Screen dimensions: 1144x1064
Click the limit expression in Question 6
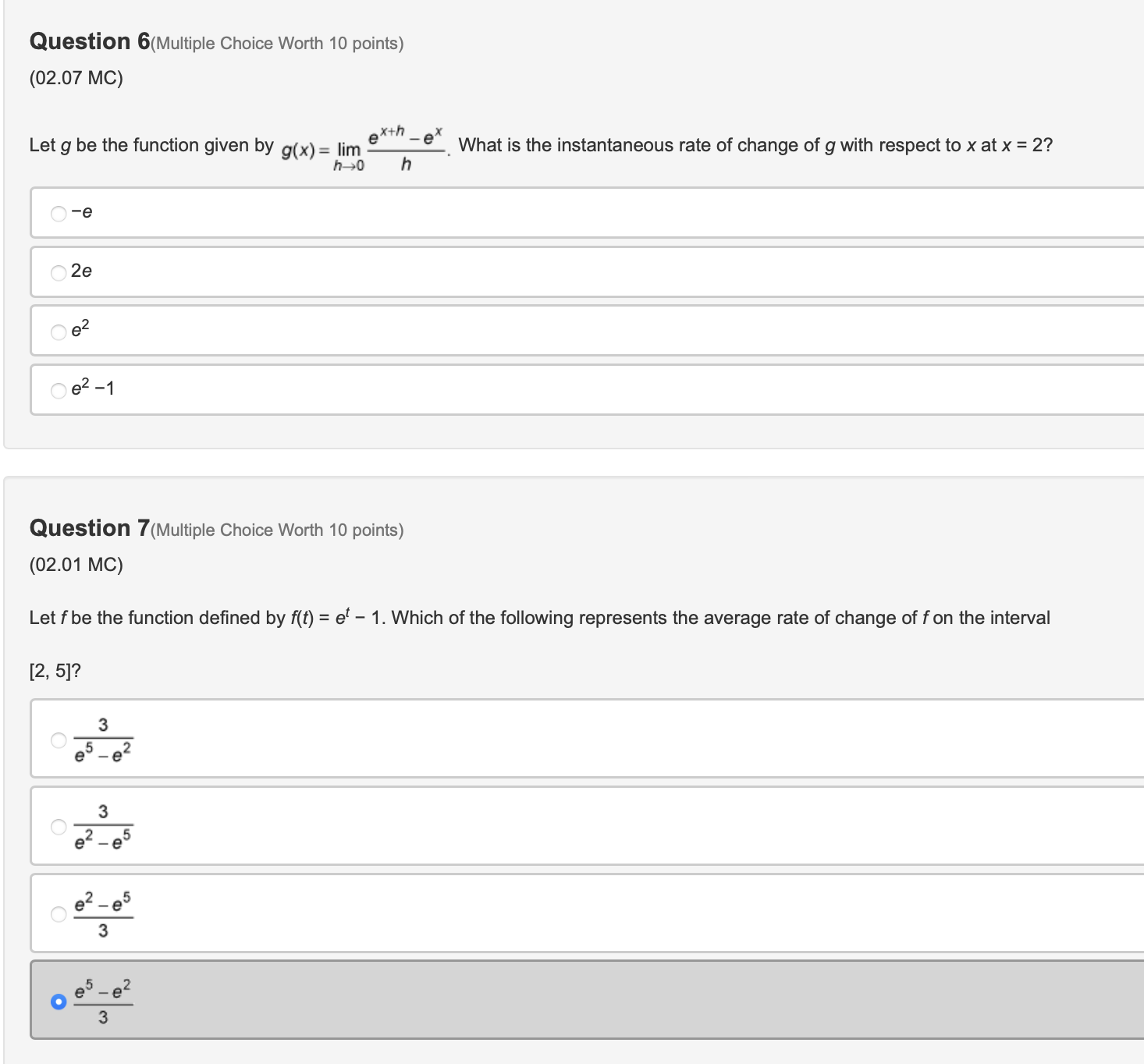pos(363,147)
